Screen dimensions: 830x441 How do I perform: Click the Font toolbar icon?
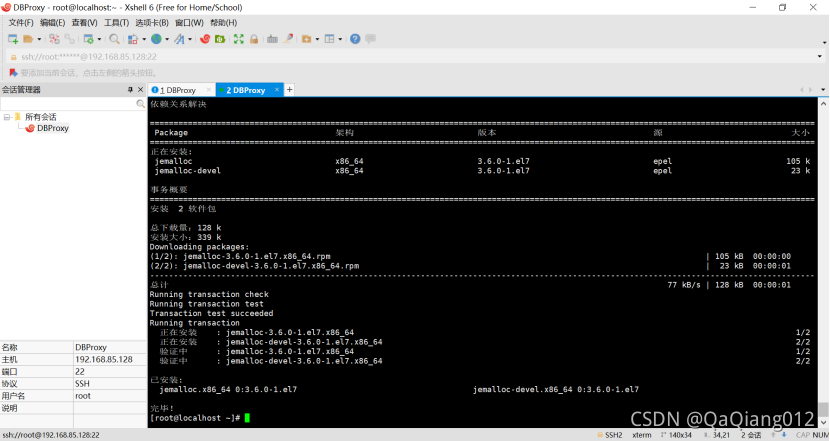tap(179, 39)
